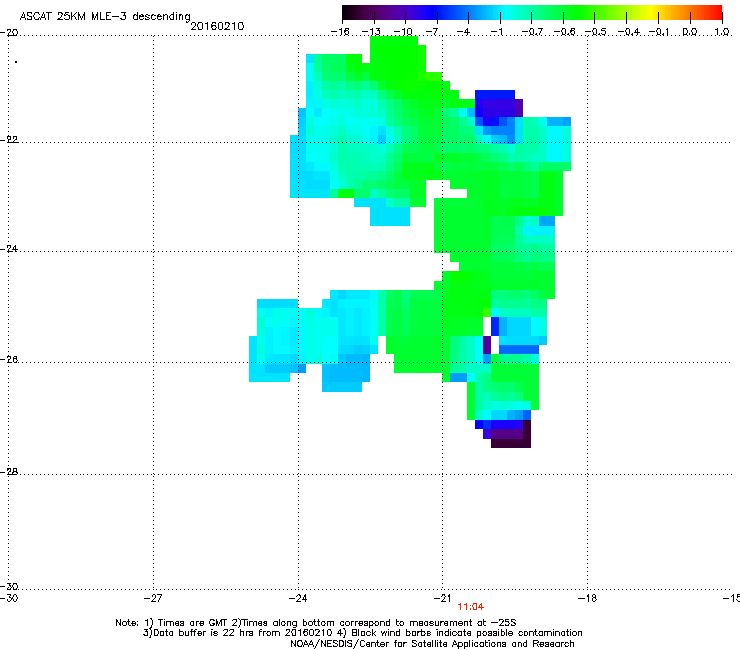The image size is (740, 650).
Task: Click the -0.7 label on the color bar
Action: [532, 32]
